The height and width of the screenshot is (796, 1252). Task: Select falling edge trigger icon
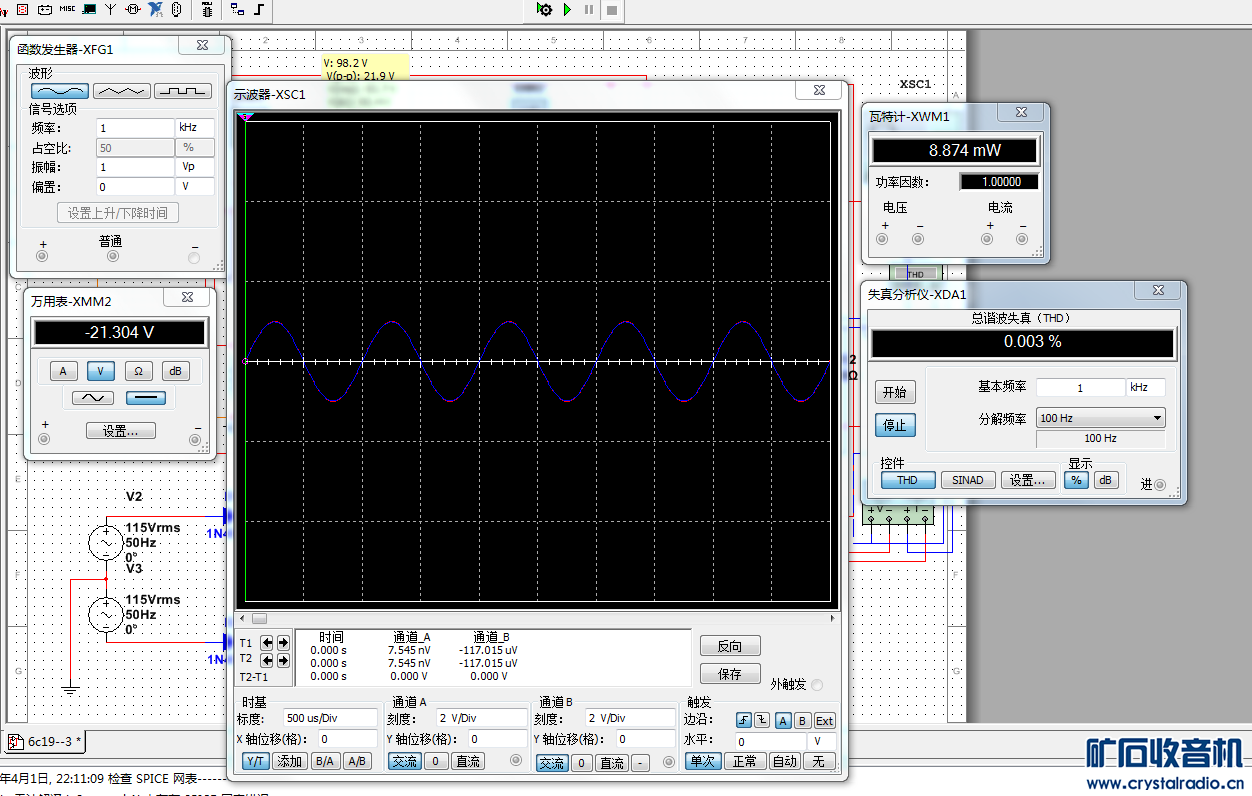coord(761,721)
